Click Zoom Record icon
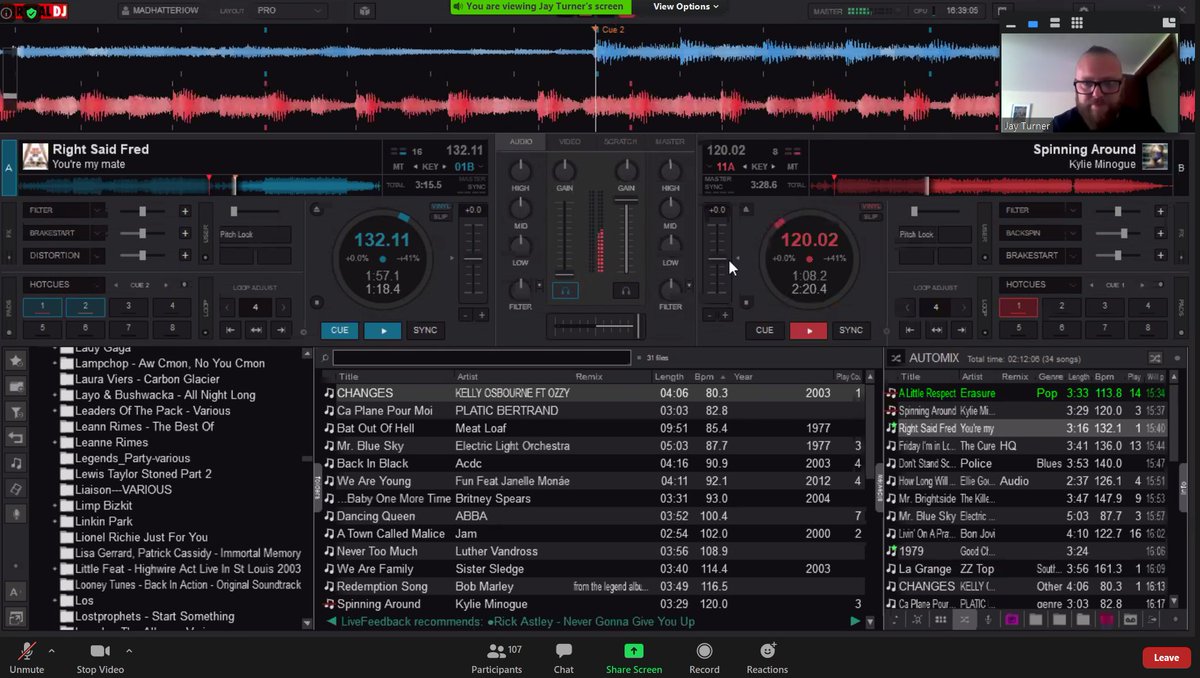The width and height of the screenshot is (1200, 678). tap(704, 651)
